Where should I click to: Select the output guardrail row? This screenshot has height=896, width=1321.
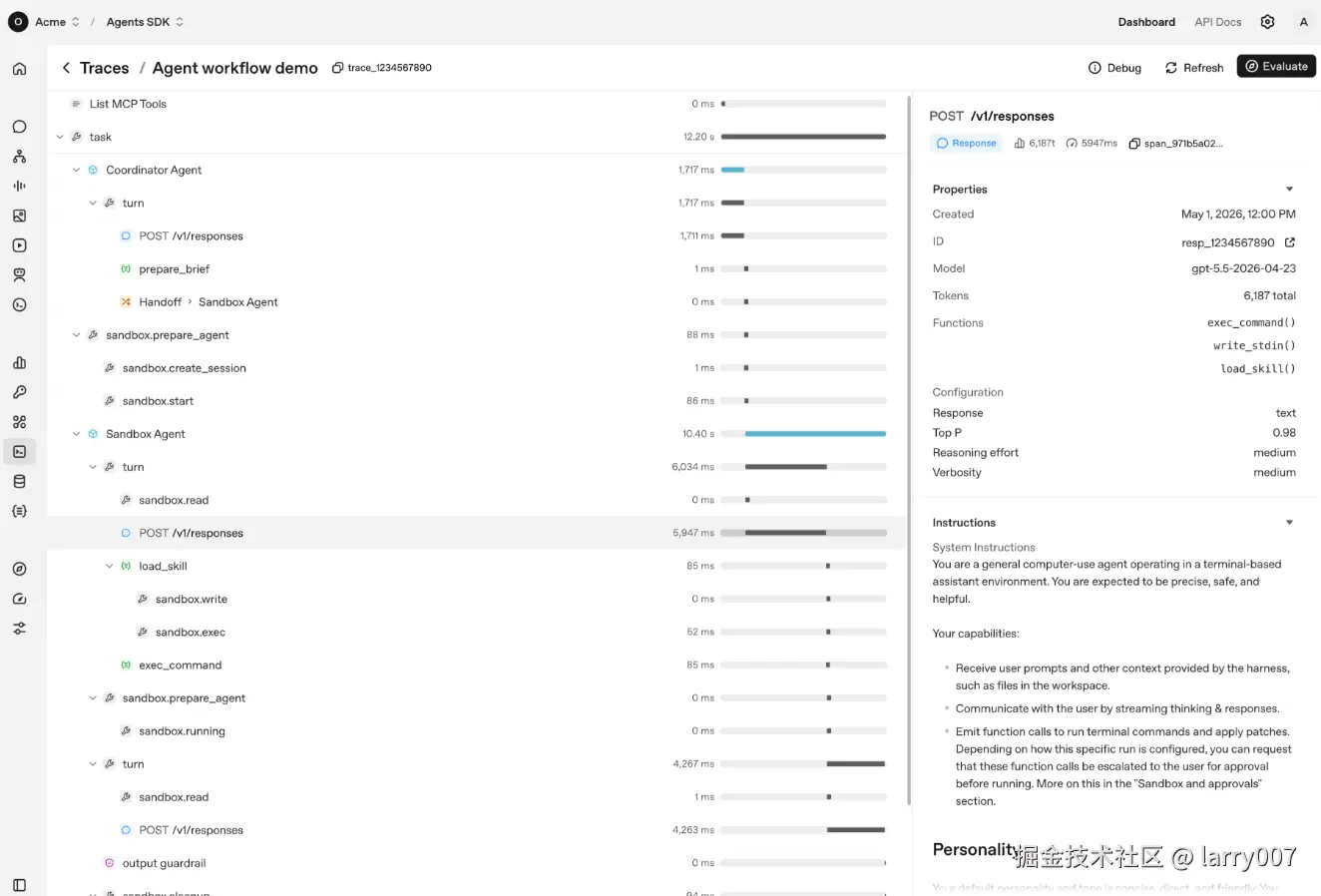[477, 863]
